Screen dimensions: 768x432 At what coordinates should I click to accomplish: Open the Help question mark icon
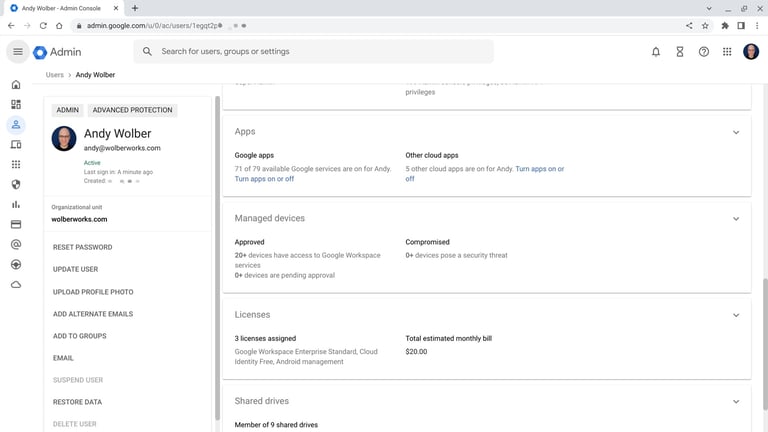pos(704,52)
